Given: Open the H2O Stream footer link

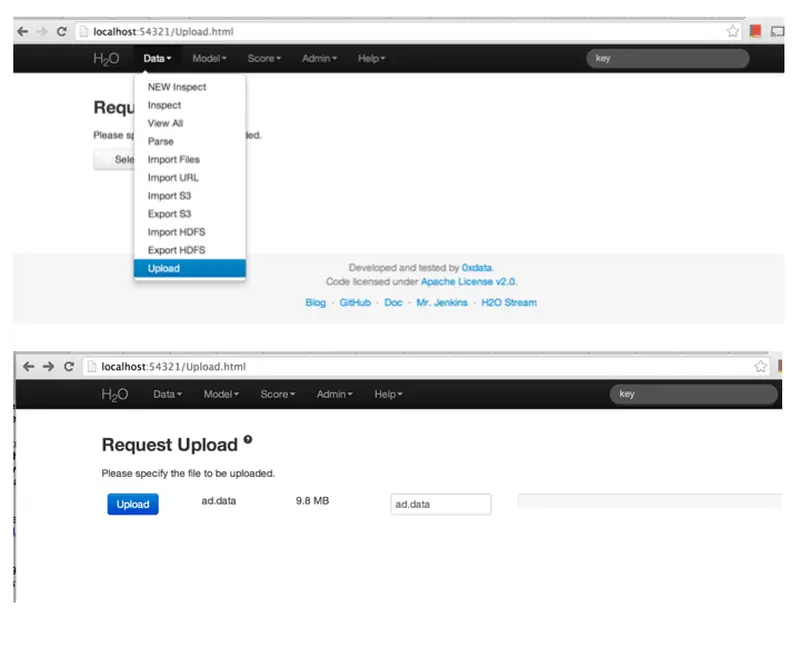Looking at the screenshot, I should pyautogui.click(x=509, y=302).
